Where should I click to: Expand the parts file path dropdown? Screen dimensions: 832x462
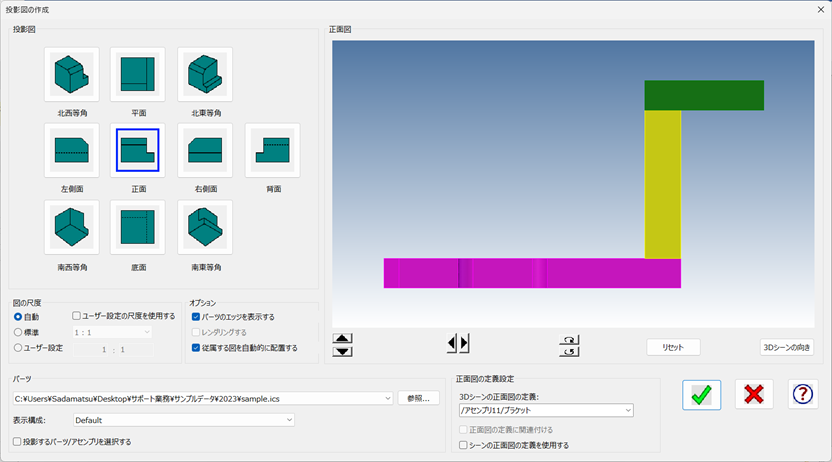pos(387,398)
